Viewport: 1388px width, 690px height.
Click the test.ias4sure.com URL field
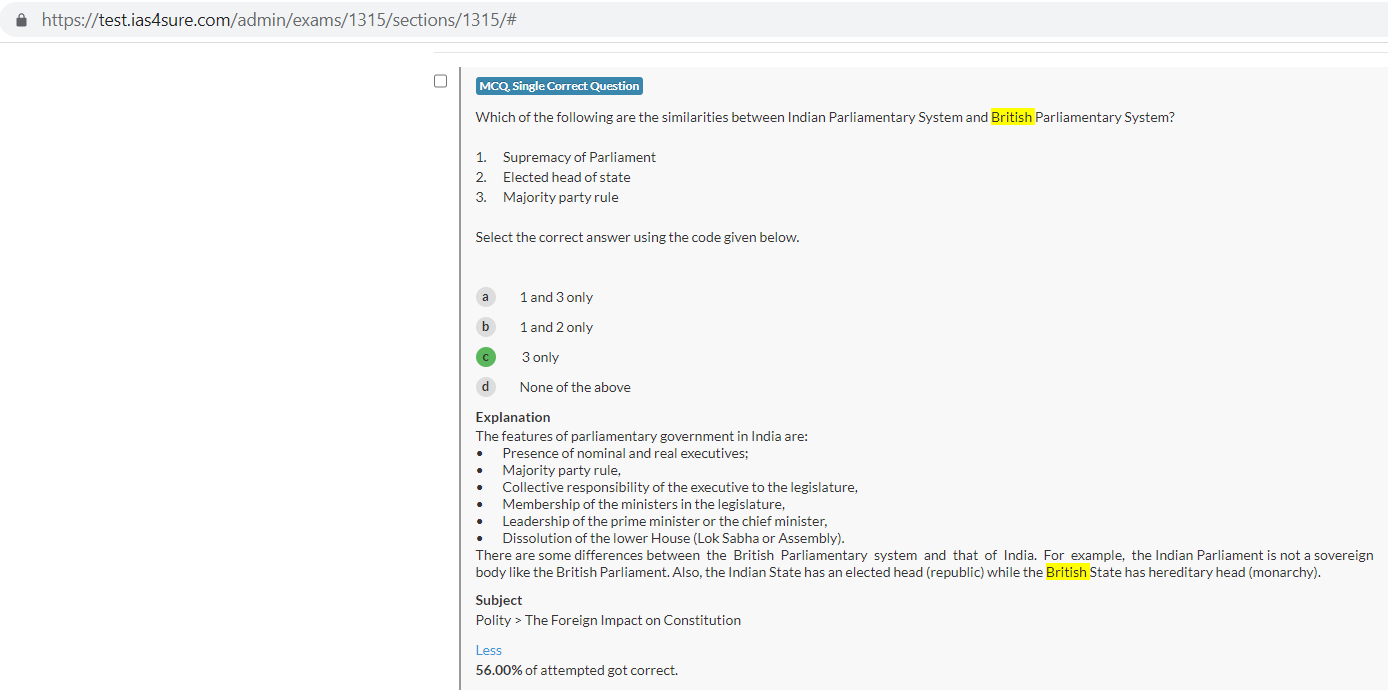coord(279,21)
